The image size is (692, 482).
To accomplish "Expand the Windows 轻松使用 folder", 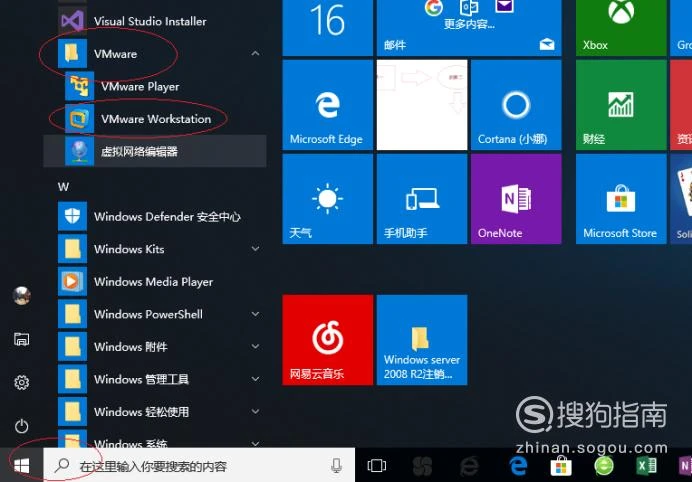I will (255, 412).
